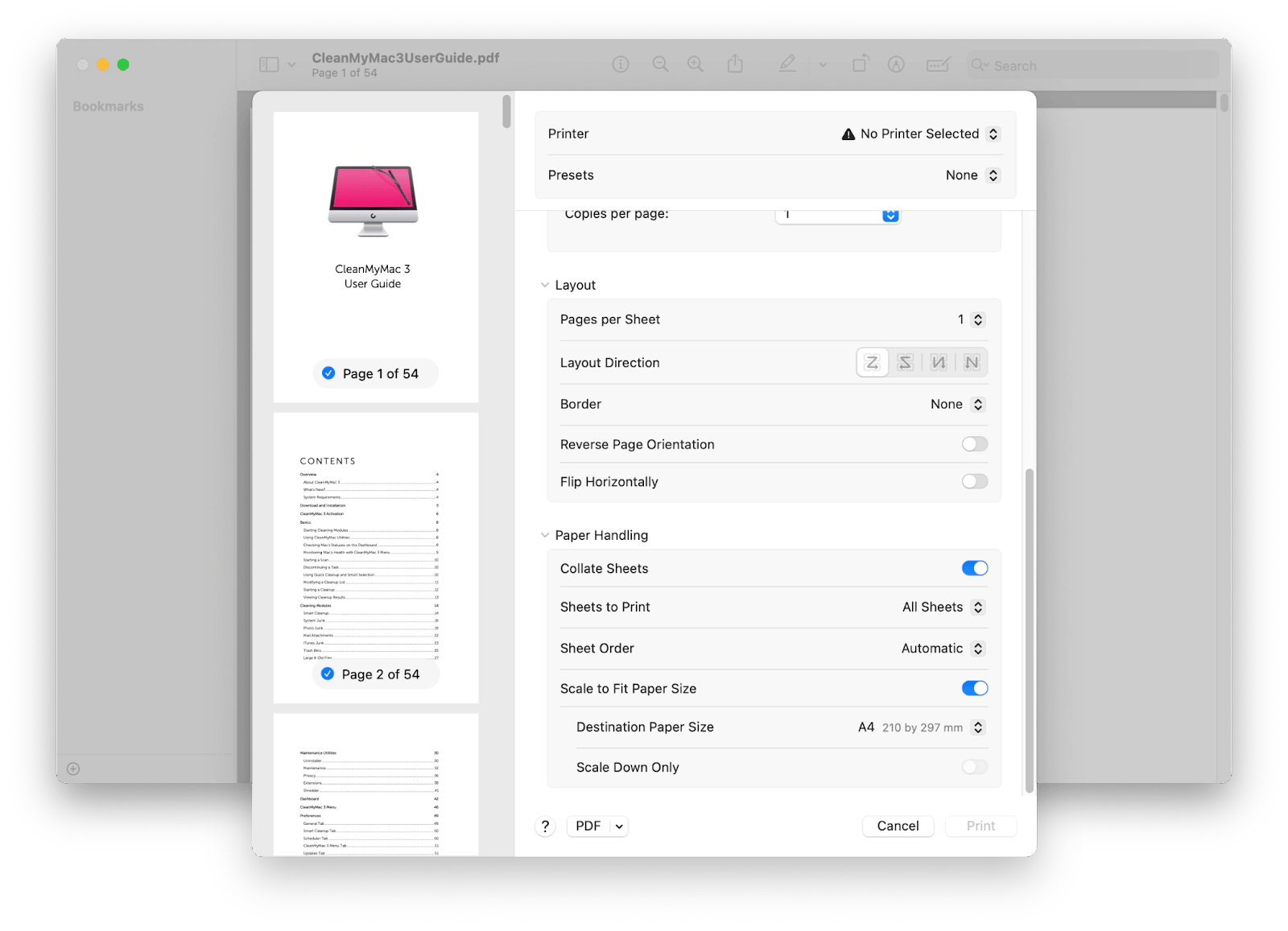Disable Scale to Fit Paper Size
This screenshot has width=1288, height=931.
(x=975, y=688)
